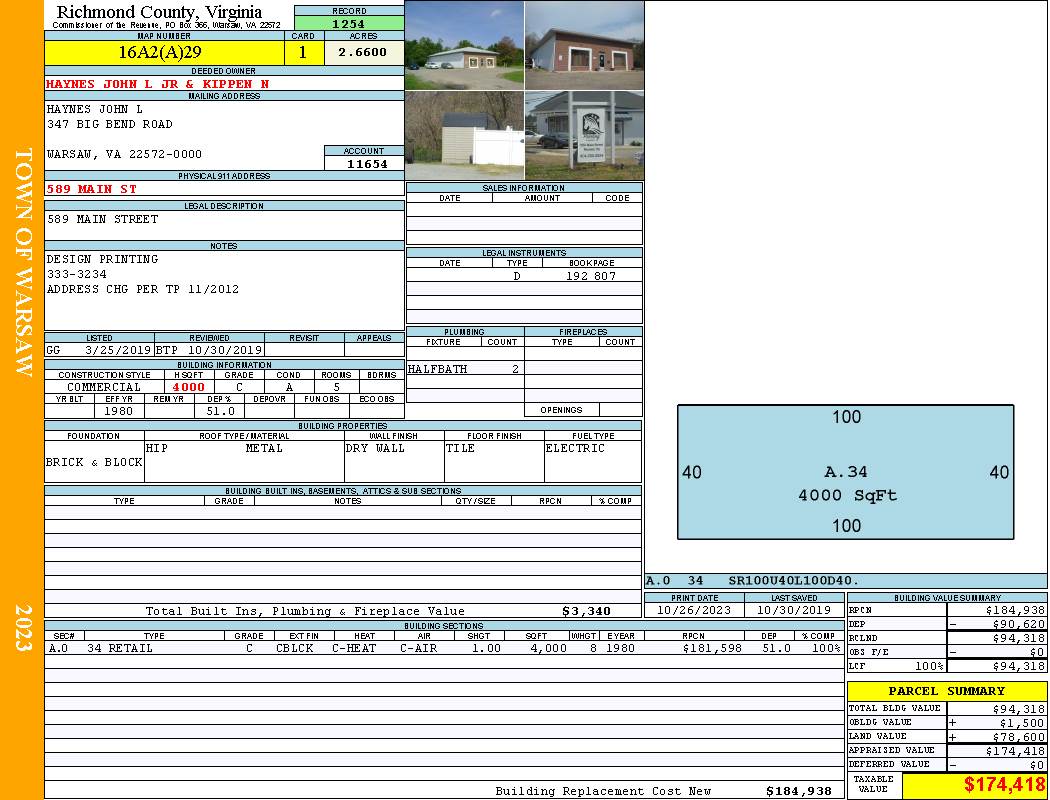Click APPRAISED VALUE amount $174,418
Image resolution: width=1050 pixels, height=800 pixels.
click(1015, 751)
